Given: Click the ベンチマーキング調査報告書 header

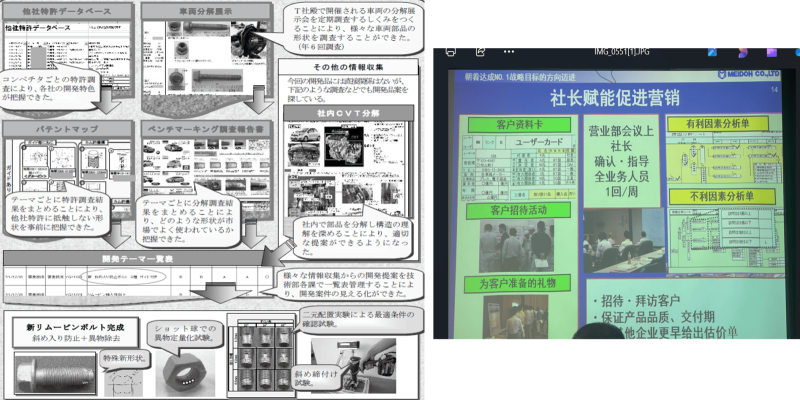Looking at the screenshot, I should (x=207, y=130).
